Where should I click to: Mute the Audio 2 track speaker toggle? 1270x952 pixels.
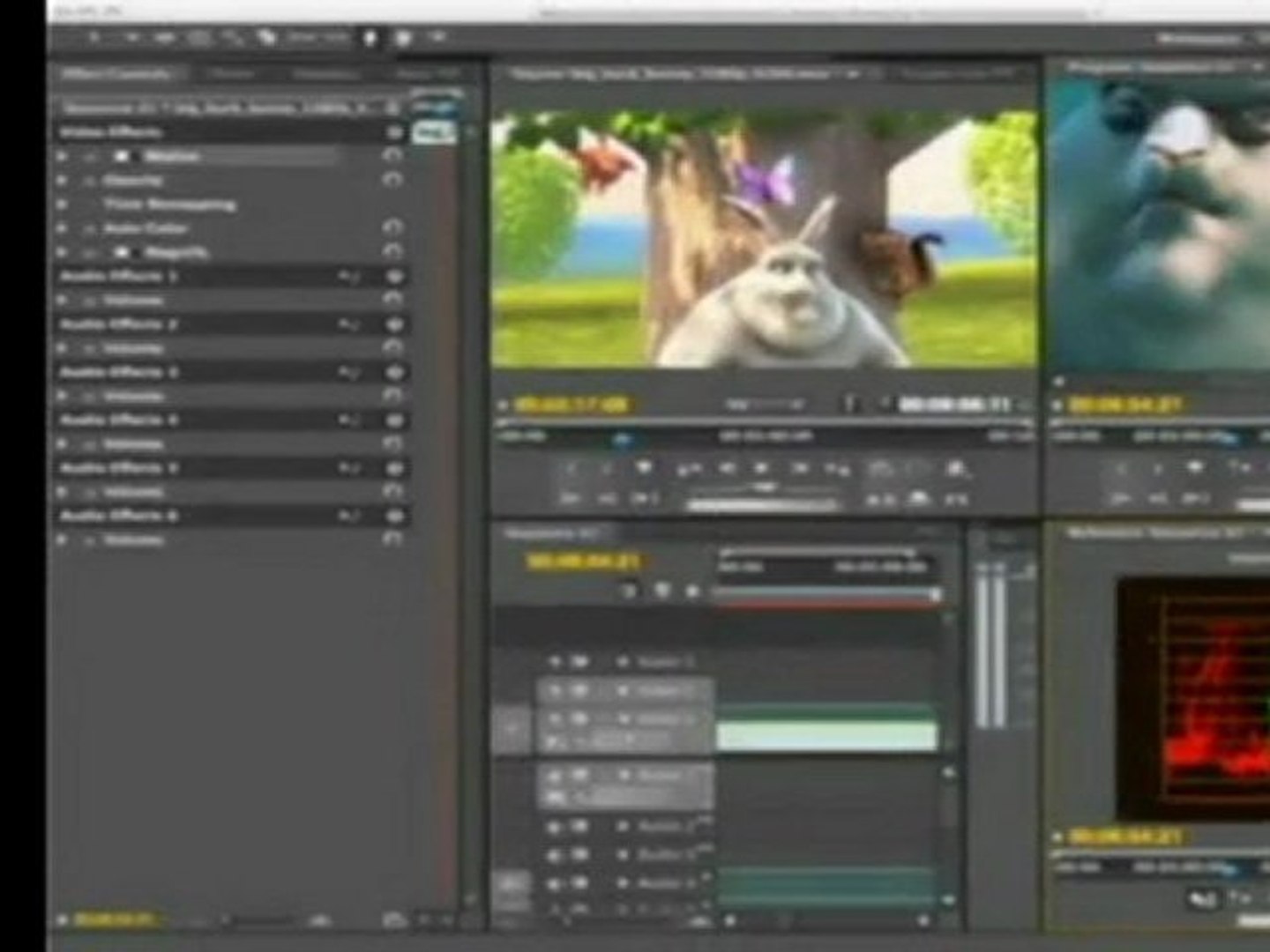point(556,855)
